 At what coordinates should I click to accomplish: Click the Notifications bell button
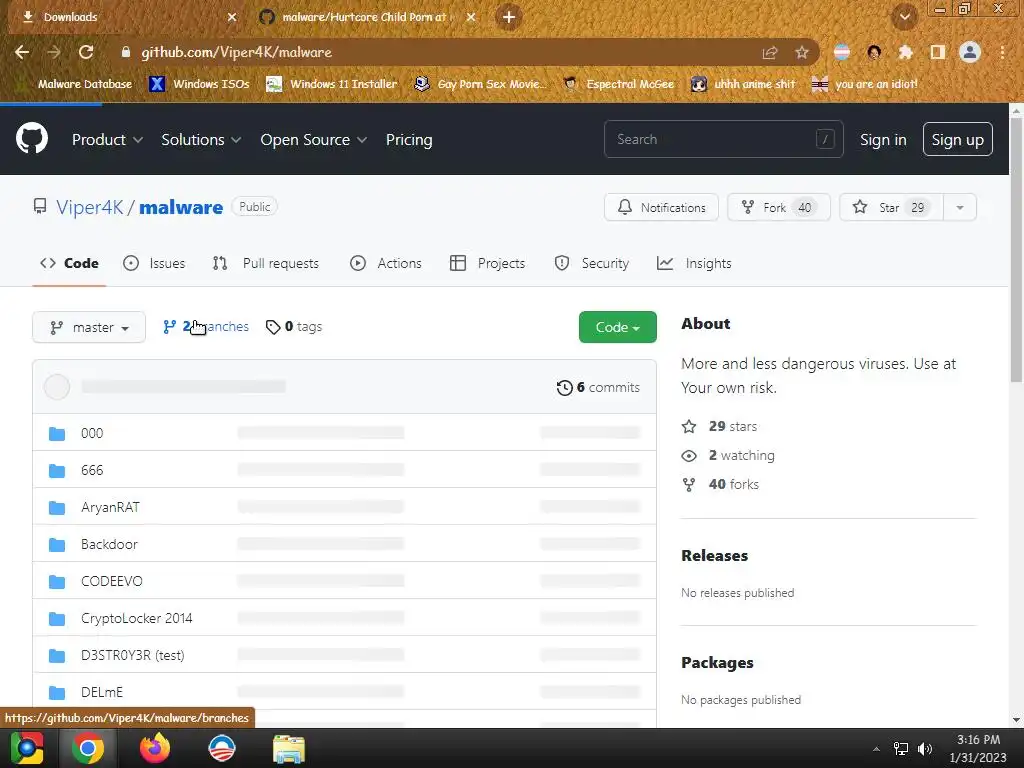[661, 207]
